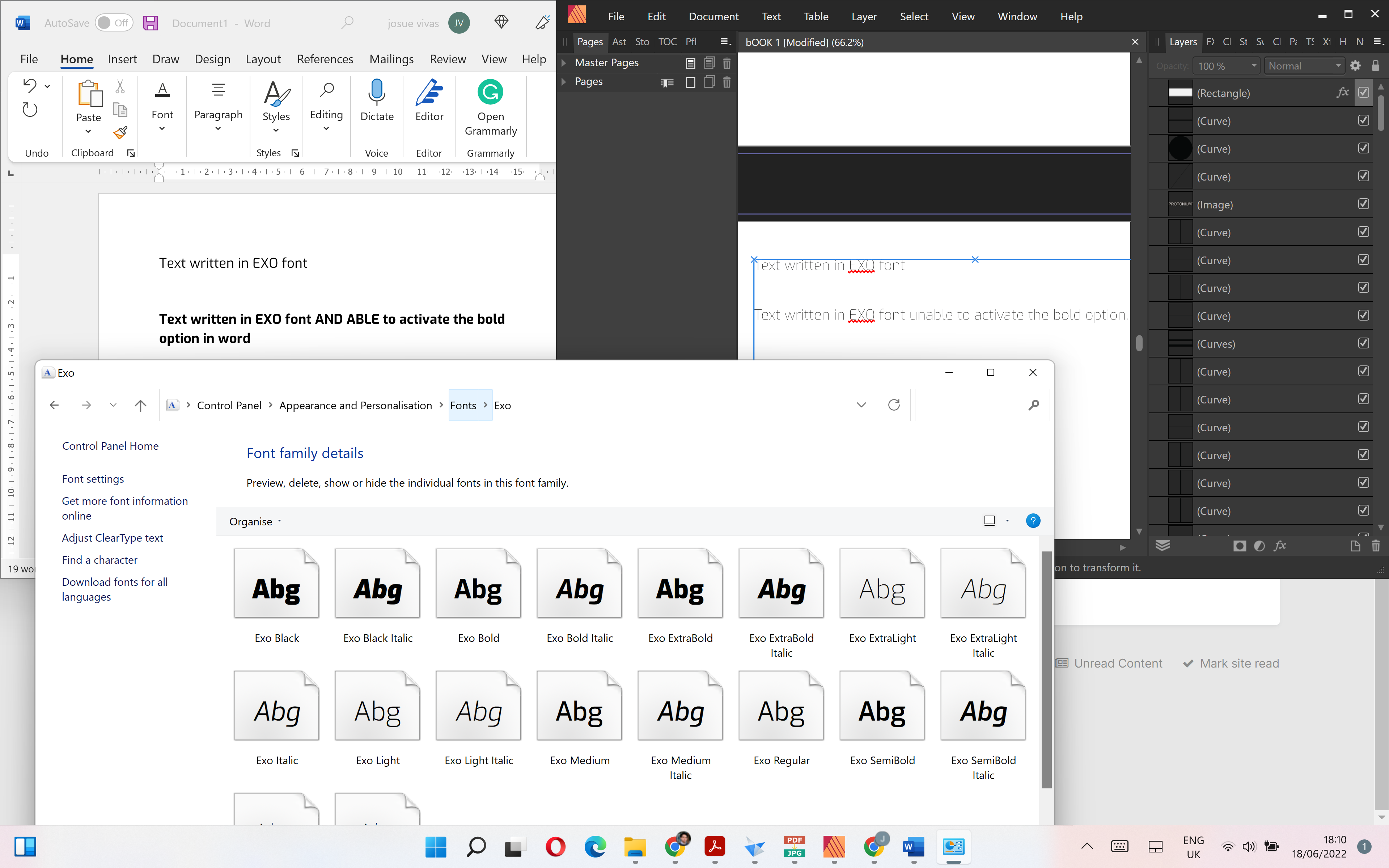Click the delete trash icon on Master Pages row
Viewport: 1389px width, 868px height.
727,63
